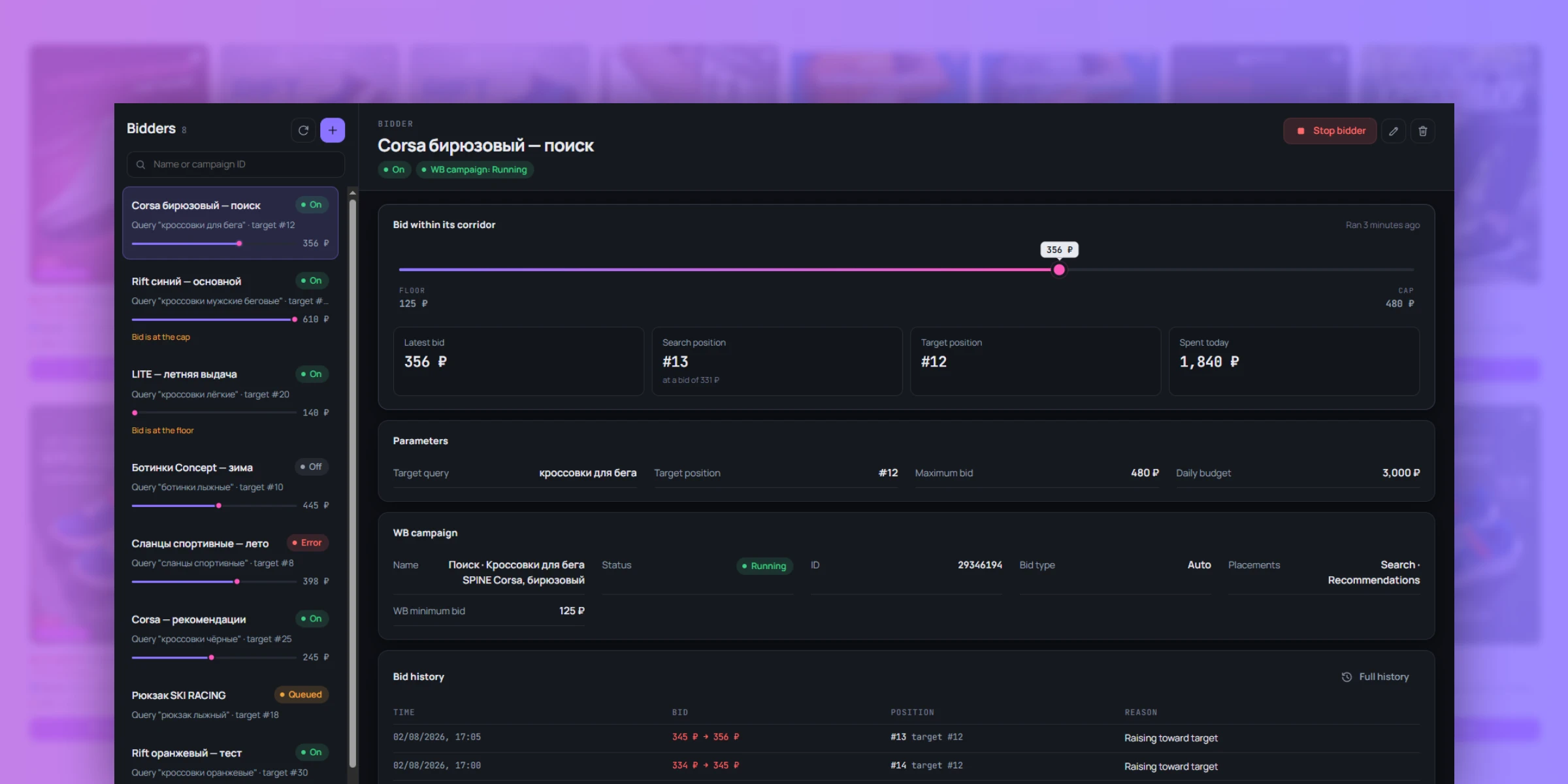Open Full history link
This screenshot has height=784, width=1568.
tap(1375, 677)
